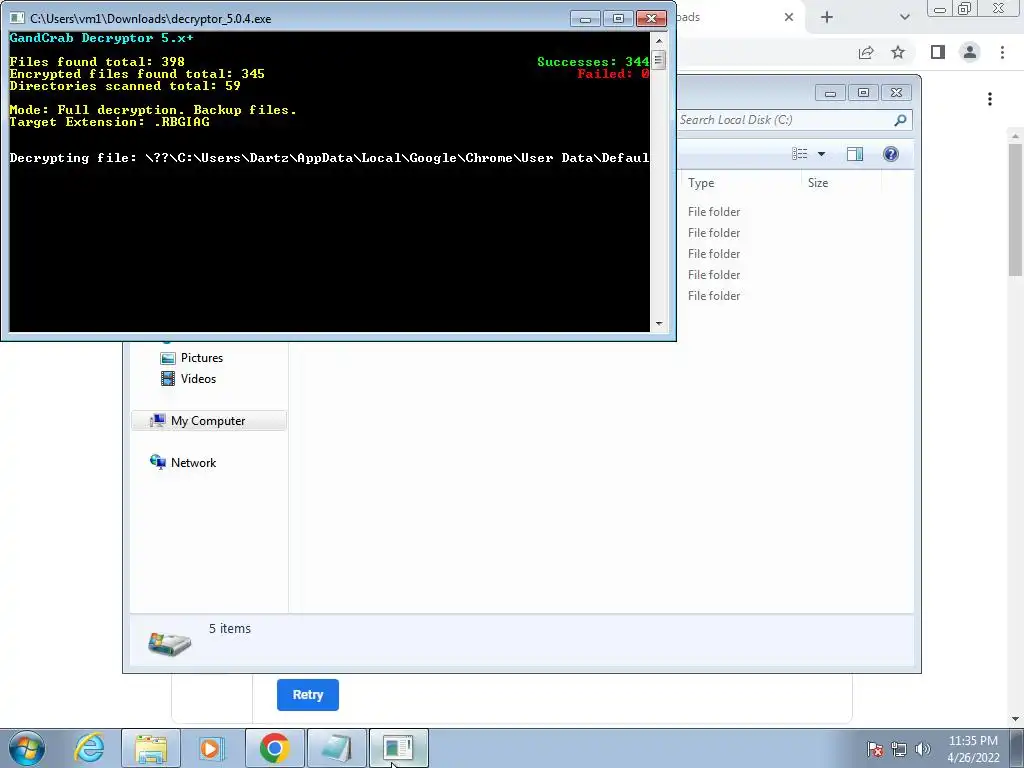Click the 'Target Extension: .RBGIAG' line
The image size is (1024, 768).
pyautogui.click(x=109, y=122)
